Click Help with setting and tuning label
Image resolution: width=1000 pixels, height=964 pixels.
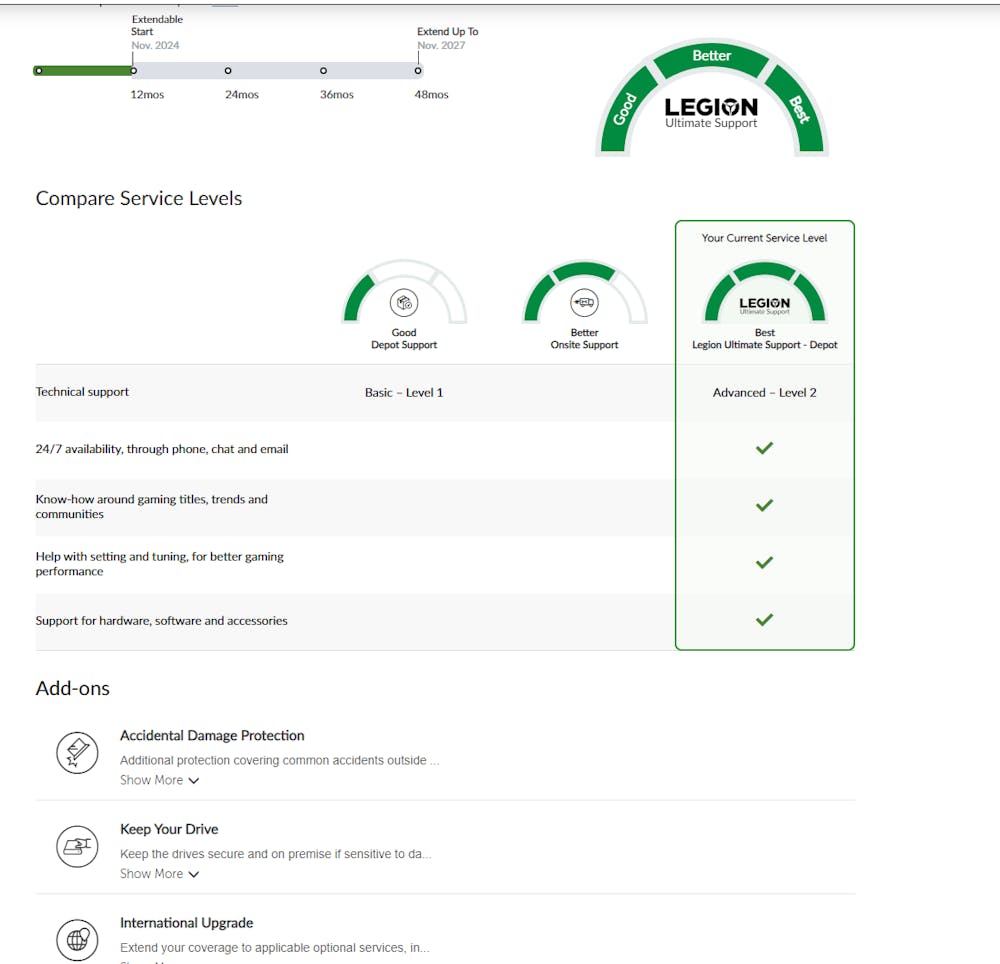click(159, 564)
